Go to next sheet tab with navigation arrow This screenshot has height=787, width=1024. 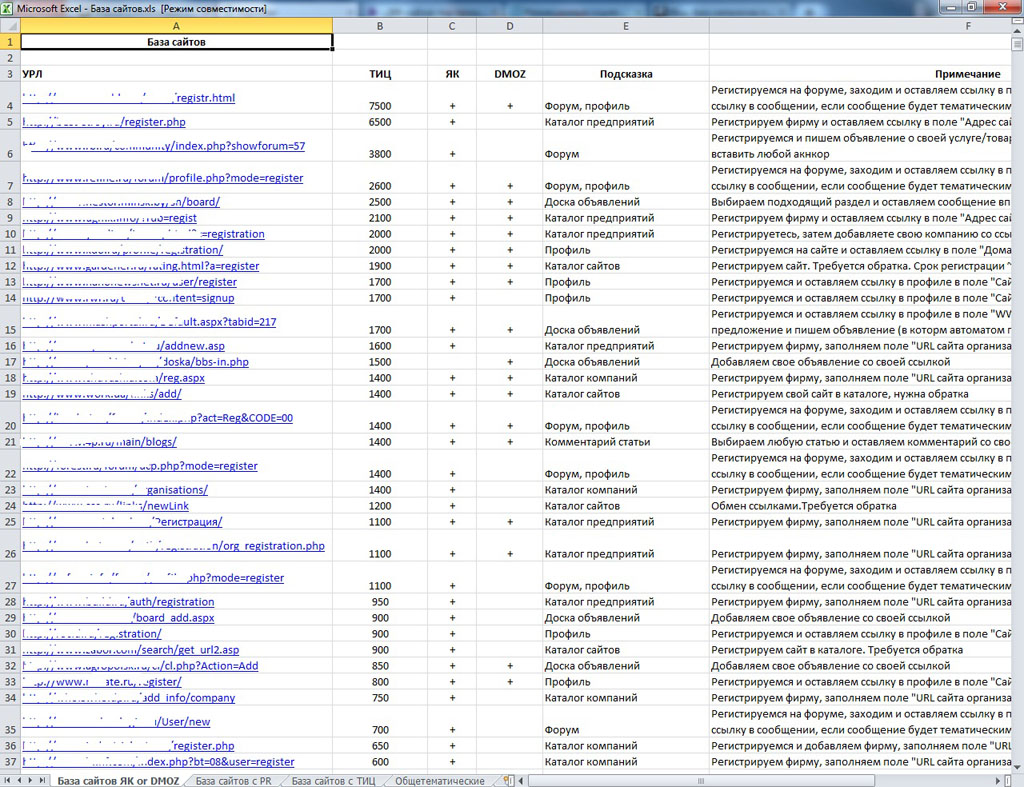click(30, 780)
